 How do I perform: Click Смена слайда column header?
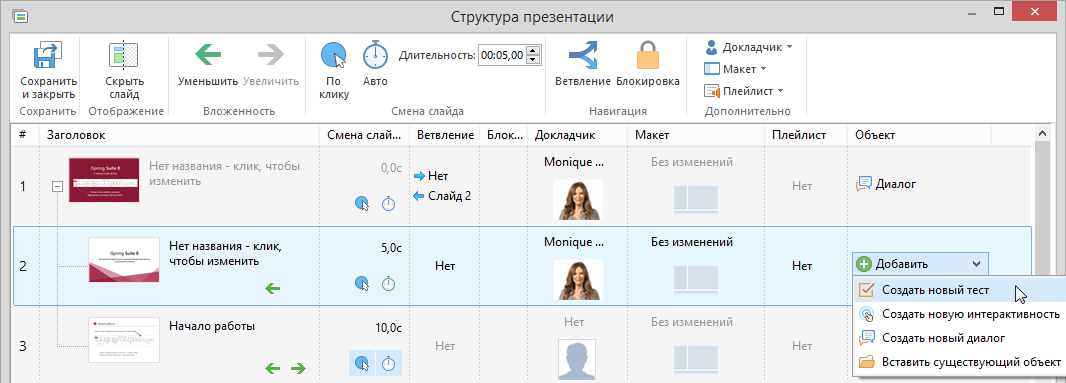point(364,135)
